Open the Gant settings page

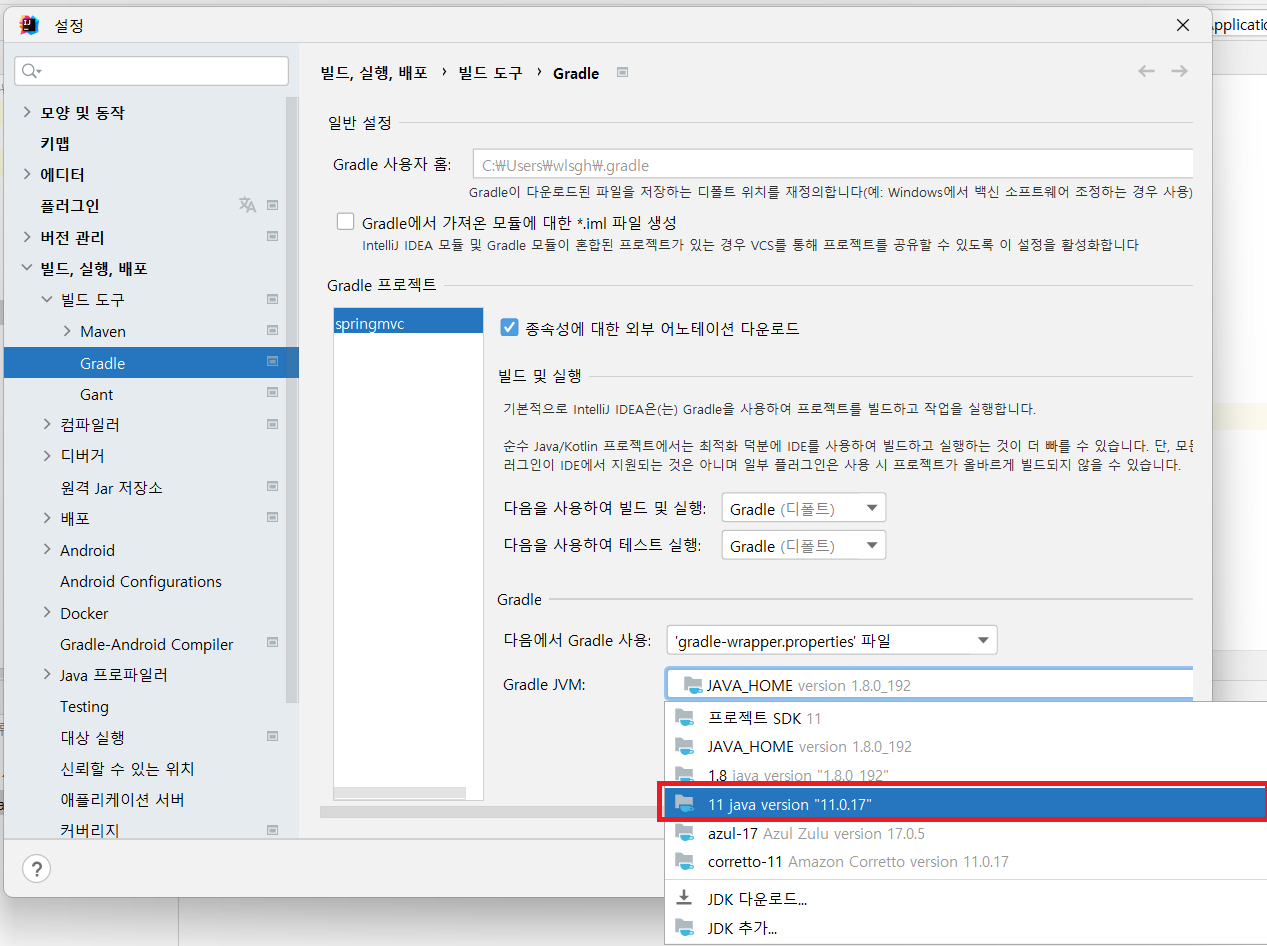97,394
